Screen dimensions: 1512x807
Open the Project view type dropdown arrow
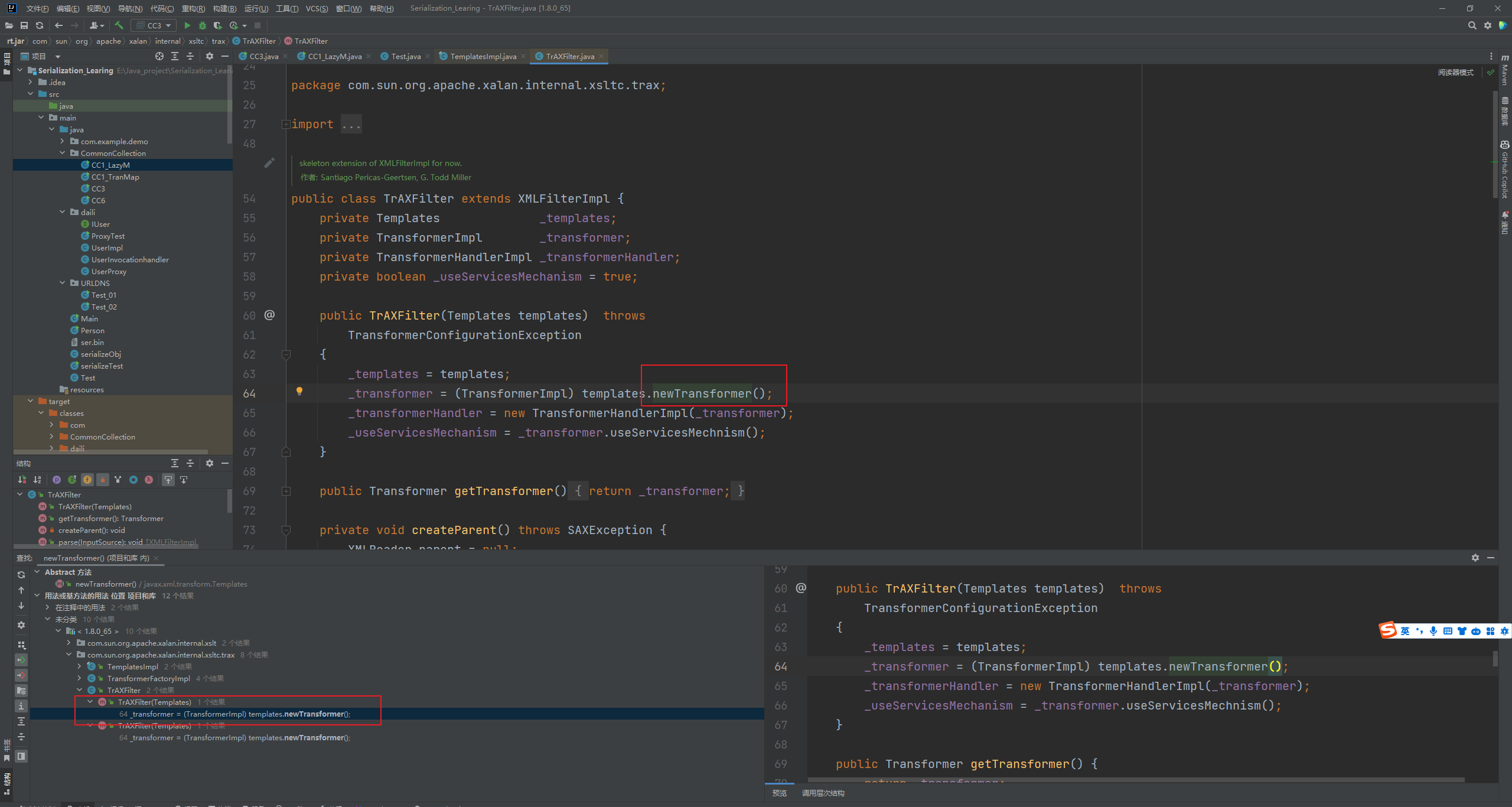[58, 57]
